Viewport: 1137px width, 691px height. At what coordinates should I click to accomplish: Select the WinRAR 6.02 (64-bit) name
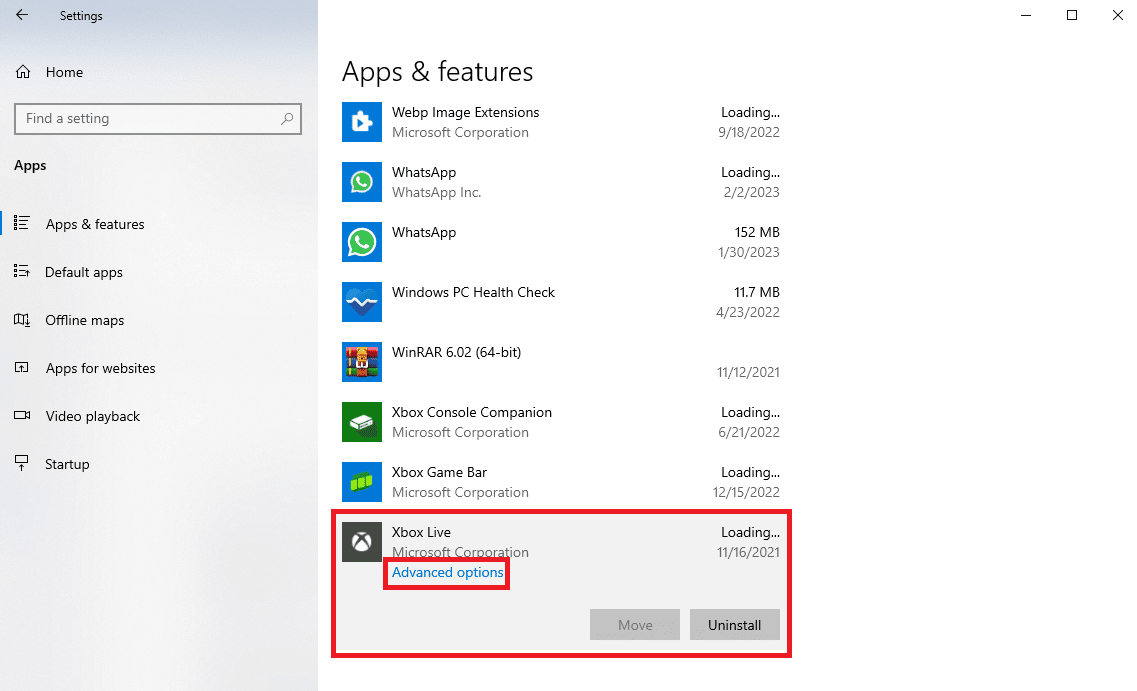[x=457, y=352]
